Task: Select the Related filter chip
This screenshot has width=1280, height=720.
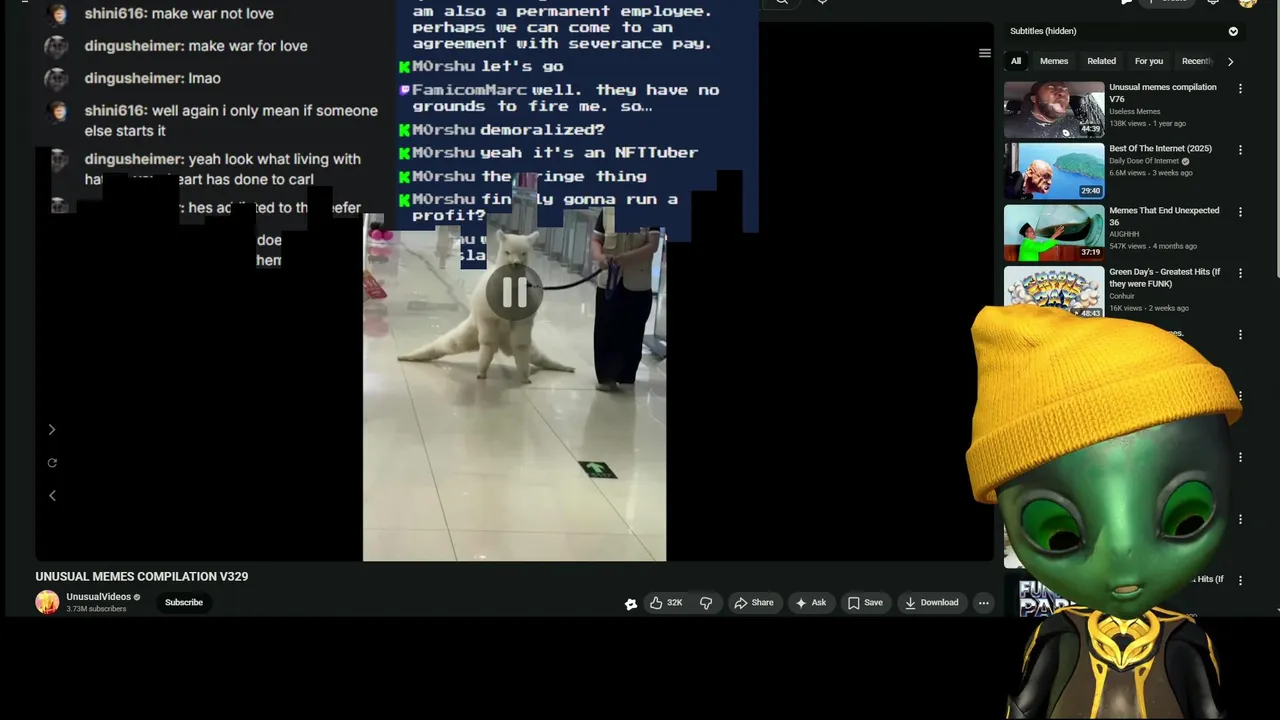Action: coord(1102,61)
